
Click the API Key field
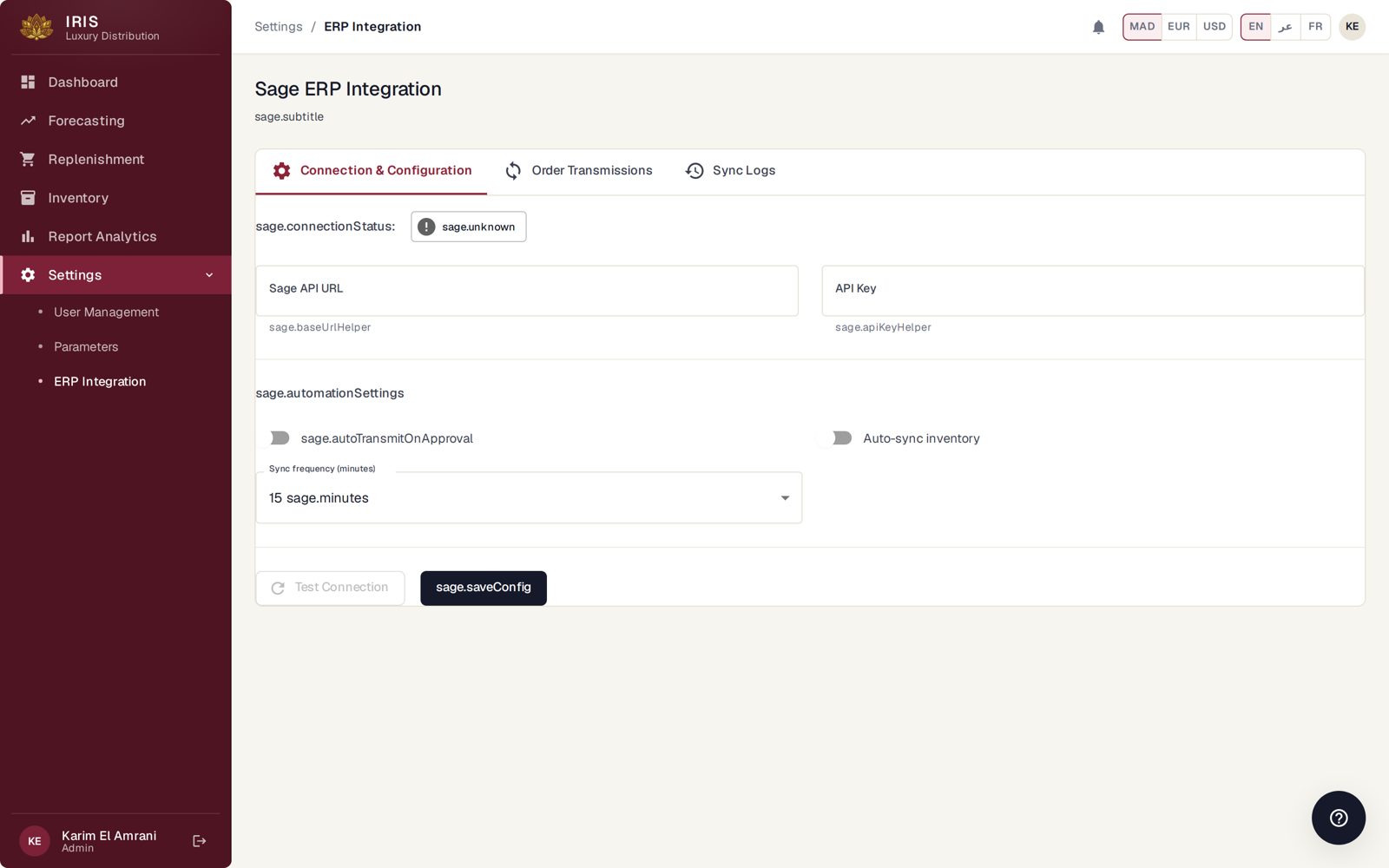(1093, 291)
